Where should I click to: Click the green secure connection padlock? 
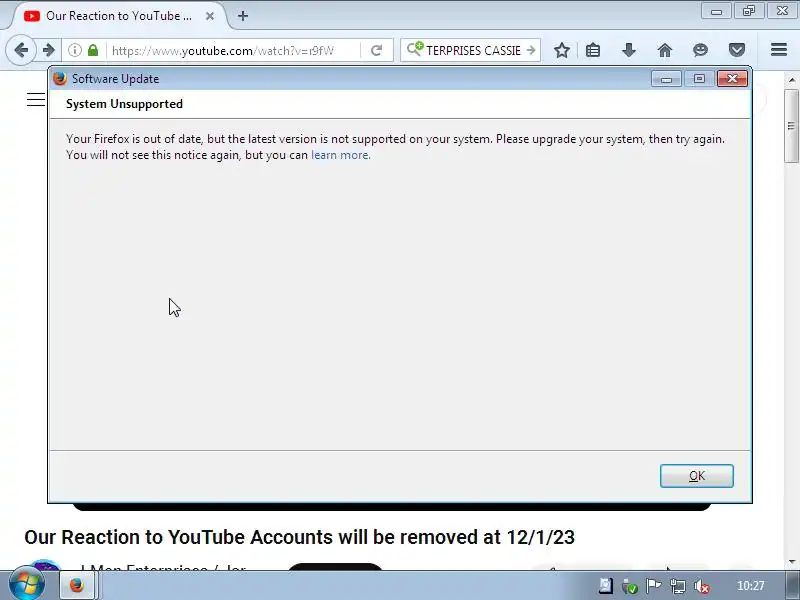click(93, 50)
